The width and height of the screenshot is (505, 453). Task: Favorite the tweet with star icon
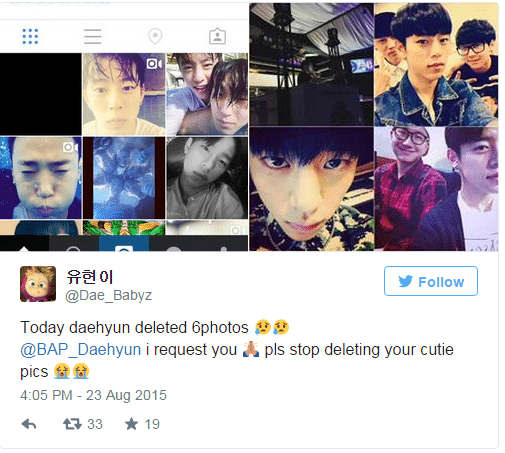(131, 424)
